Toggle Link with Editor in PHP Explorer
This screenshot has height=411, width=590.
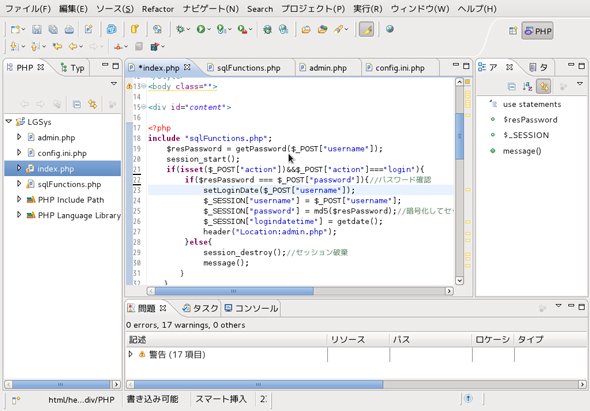(93, 104)
